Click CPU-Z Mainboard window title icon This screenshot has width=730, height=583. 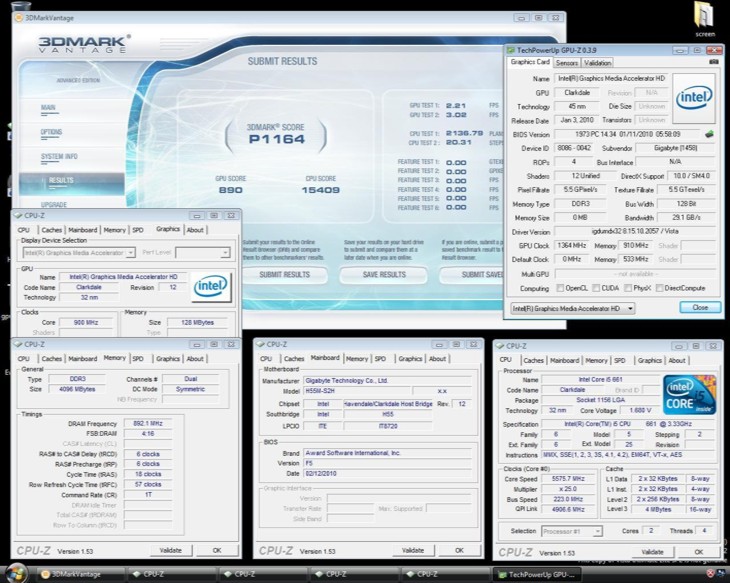point(261,345)
